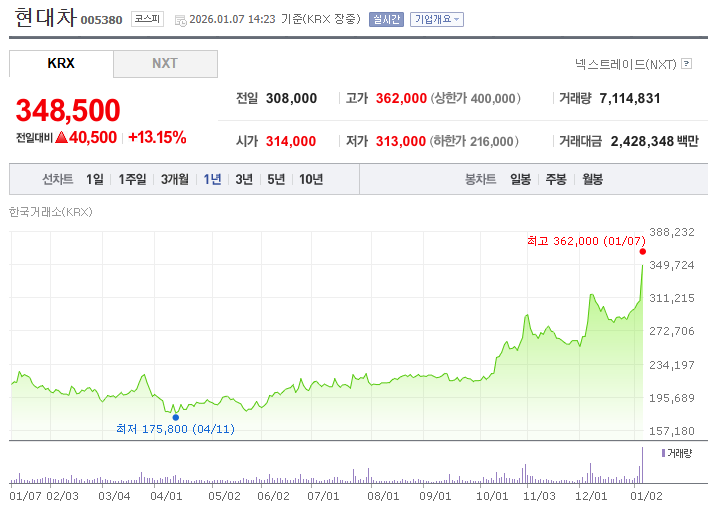
Task: Click the previous close value 308,000
Action: coord(291,98)
